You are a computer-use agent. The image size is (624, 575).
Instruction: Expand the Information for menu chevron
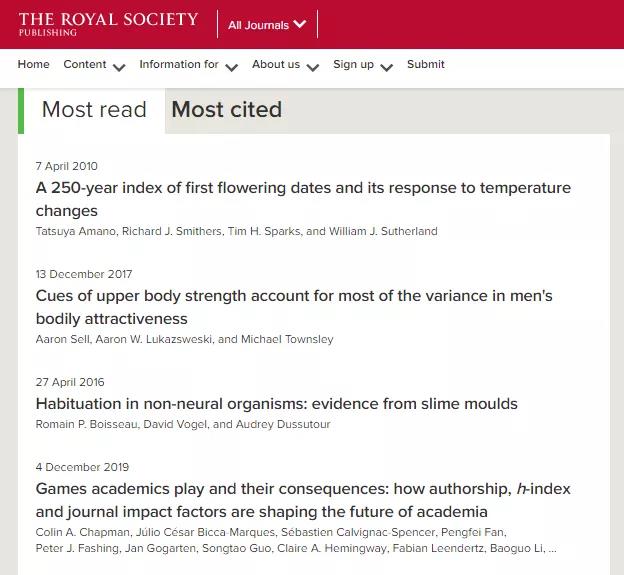coord(232,67)
